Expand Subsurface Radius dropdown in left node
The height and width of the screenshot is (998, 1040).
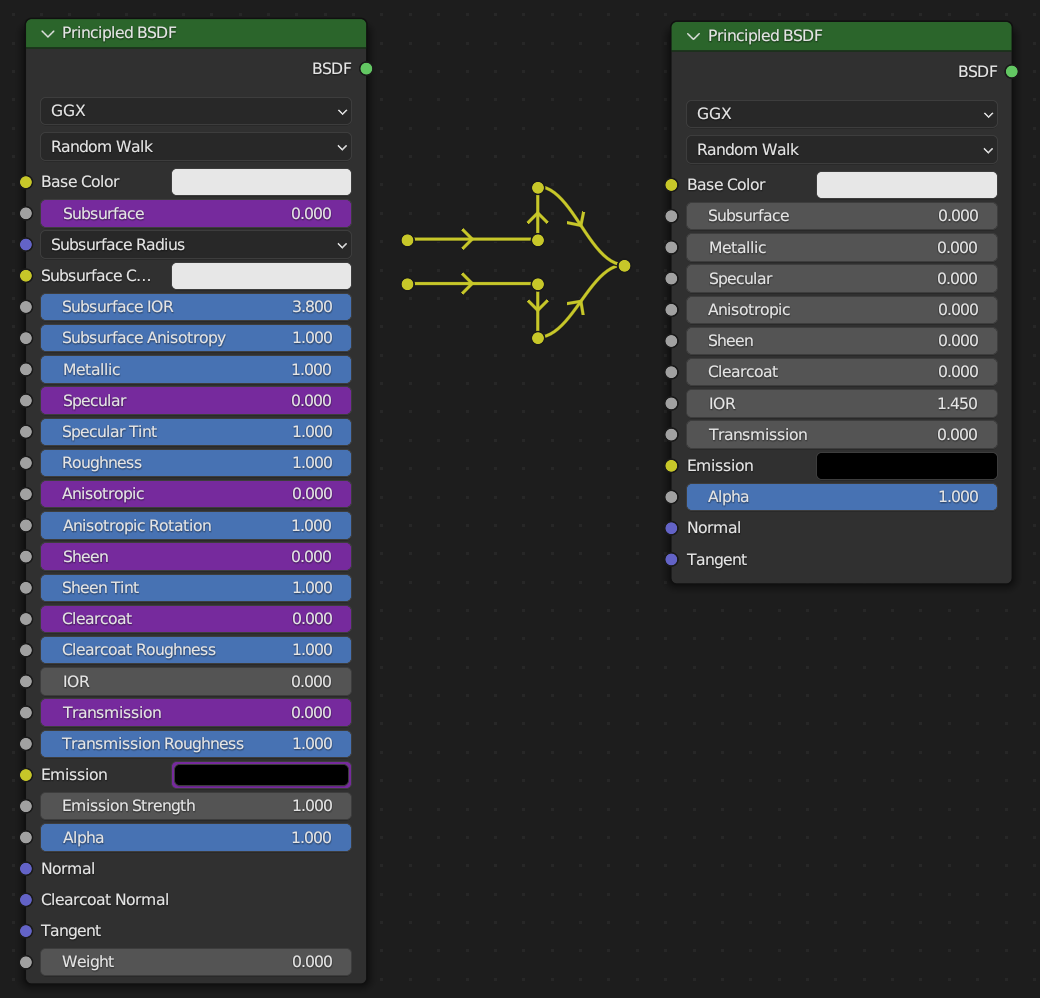pos(196,245)
